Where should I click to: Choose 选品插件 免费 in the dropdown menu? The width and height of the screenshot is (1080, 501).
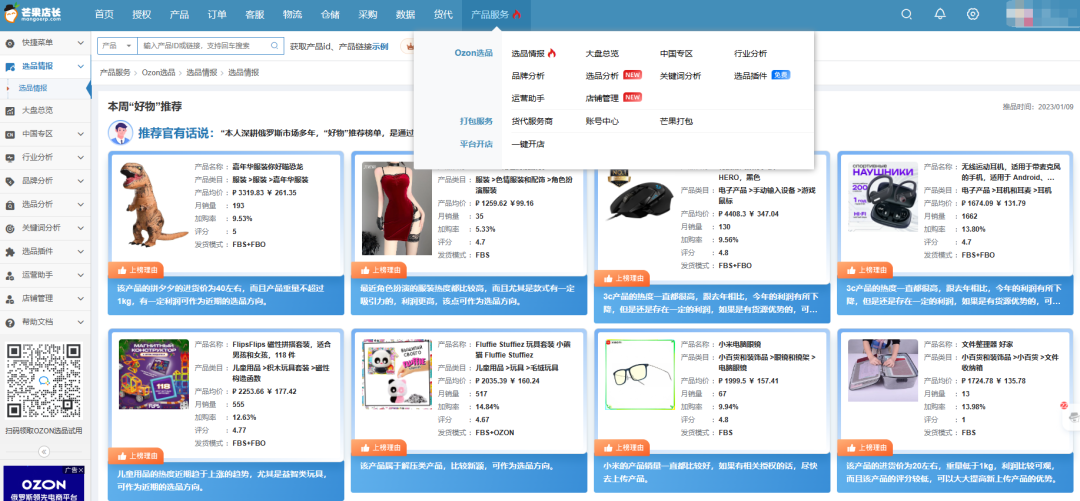click(762, 76)
